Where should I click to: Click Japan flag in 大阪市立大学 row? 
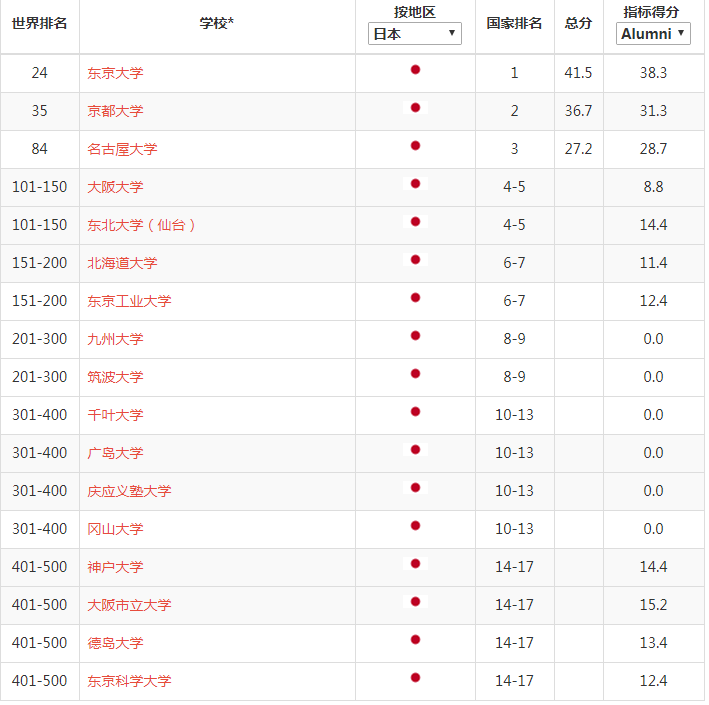[x=415, y=601]
